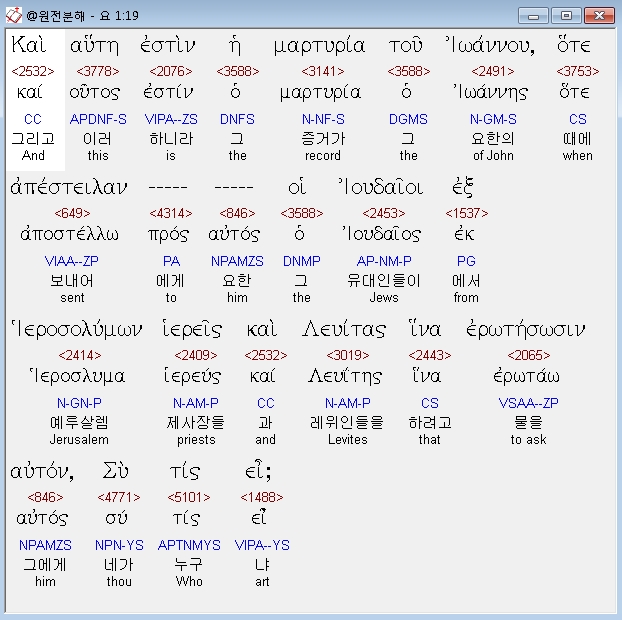Open Strong's number <4314>
The width and height of the screenshot is (622, 620).
pos(171,213)
